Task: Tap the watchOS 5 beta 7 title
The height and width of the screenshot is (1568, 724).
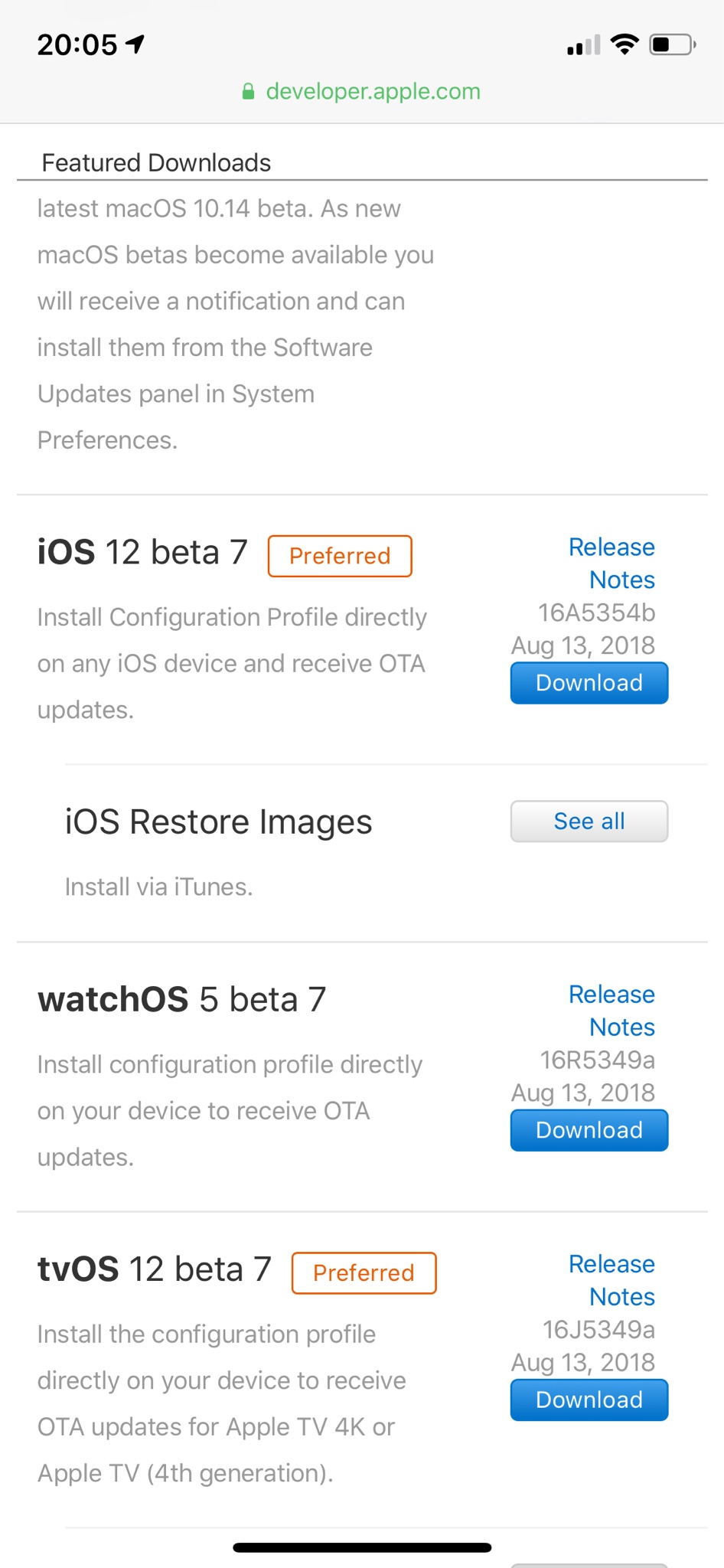Action: (x=182, y=1000)
